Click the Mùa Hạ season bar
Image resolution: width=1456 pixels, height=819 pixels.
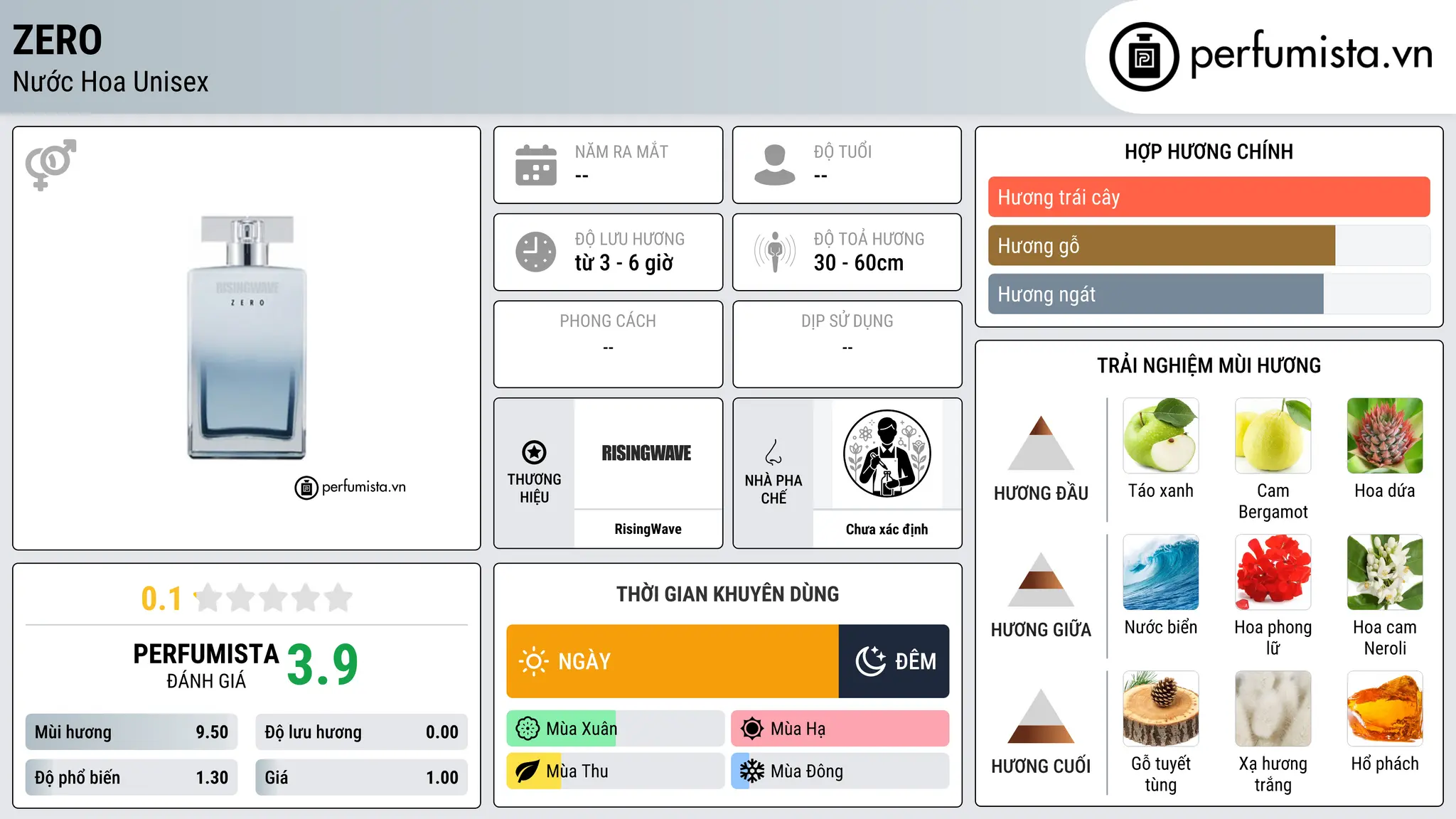(840, 729)
